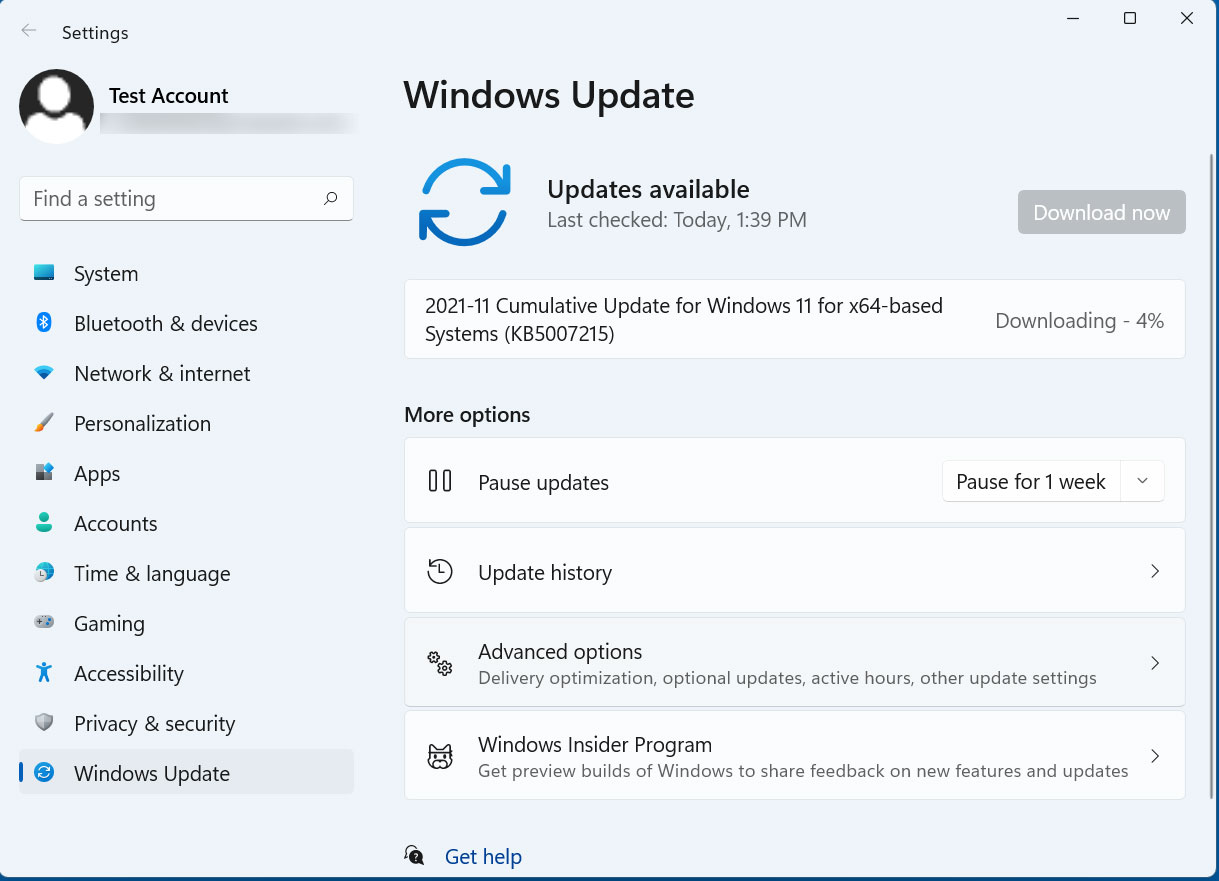
Task: Click the Test Account name
Action: (169, 96)
